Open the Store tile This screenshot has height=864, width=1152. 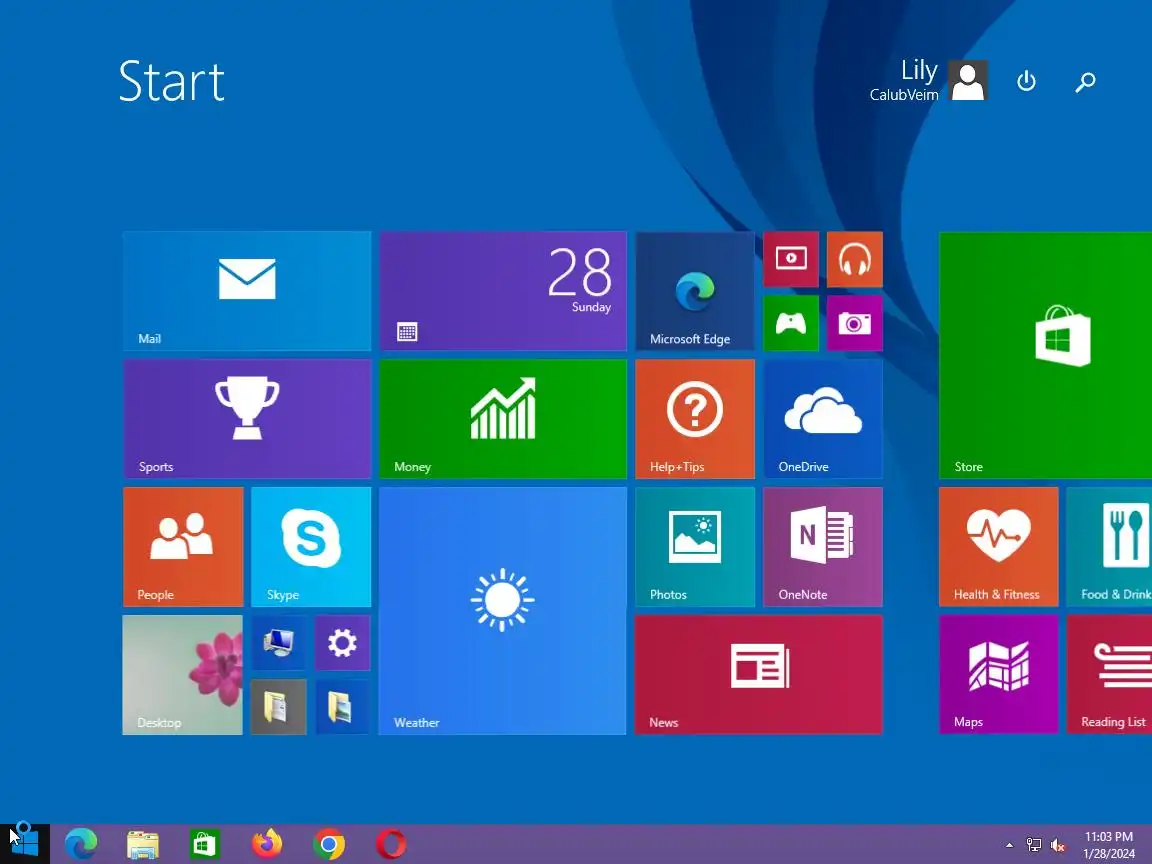[1045, 356]
